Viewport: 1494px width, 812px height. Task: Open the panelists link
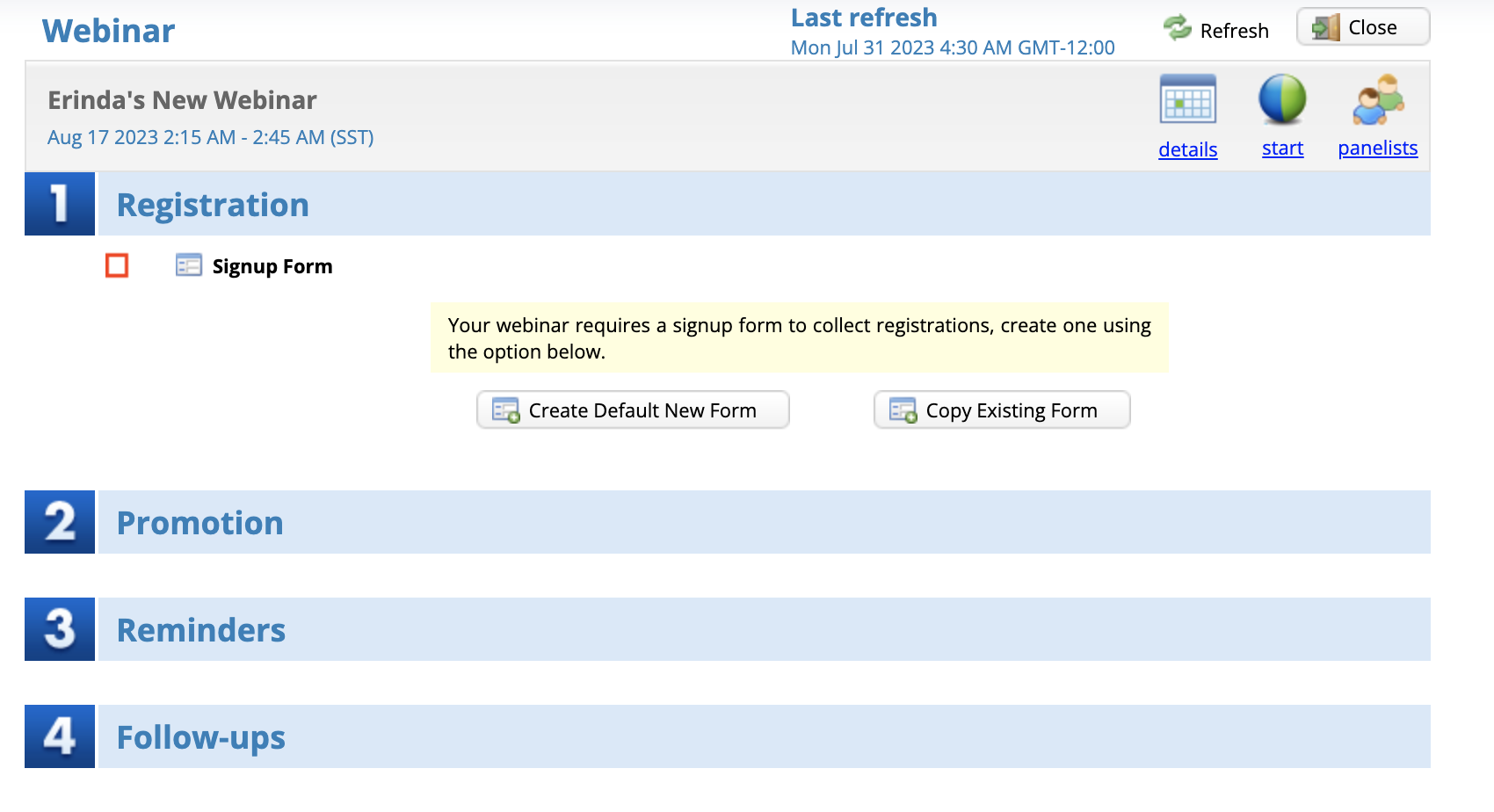pos(1377,149)
